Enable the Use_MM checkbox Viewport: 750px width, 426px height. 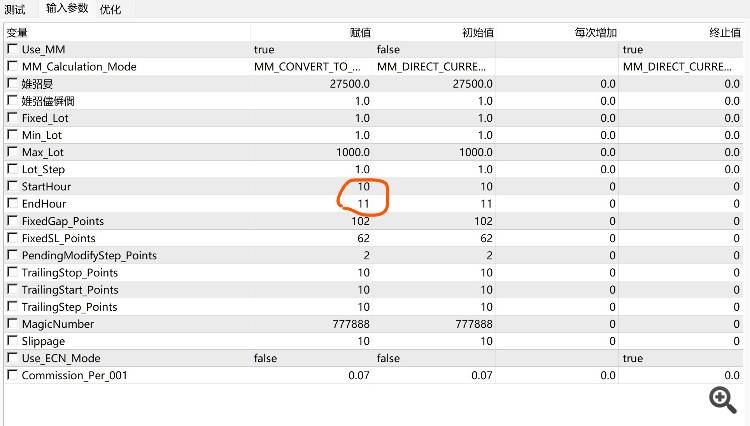[x=12, y=49]
